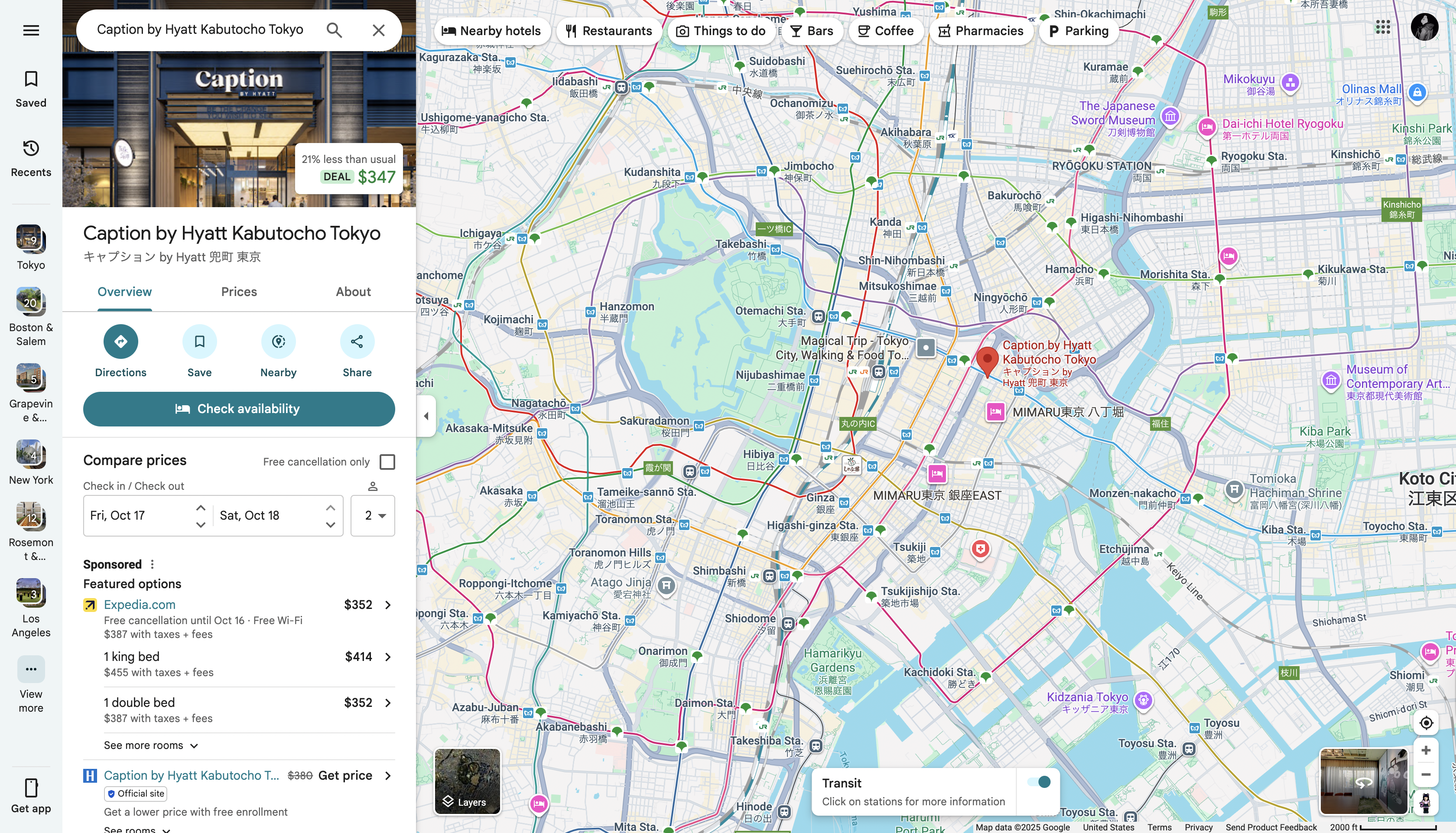Open the guests count dropdown
Image resolution: width=1456 pixels, height=833 pixels.
373,515
